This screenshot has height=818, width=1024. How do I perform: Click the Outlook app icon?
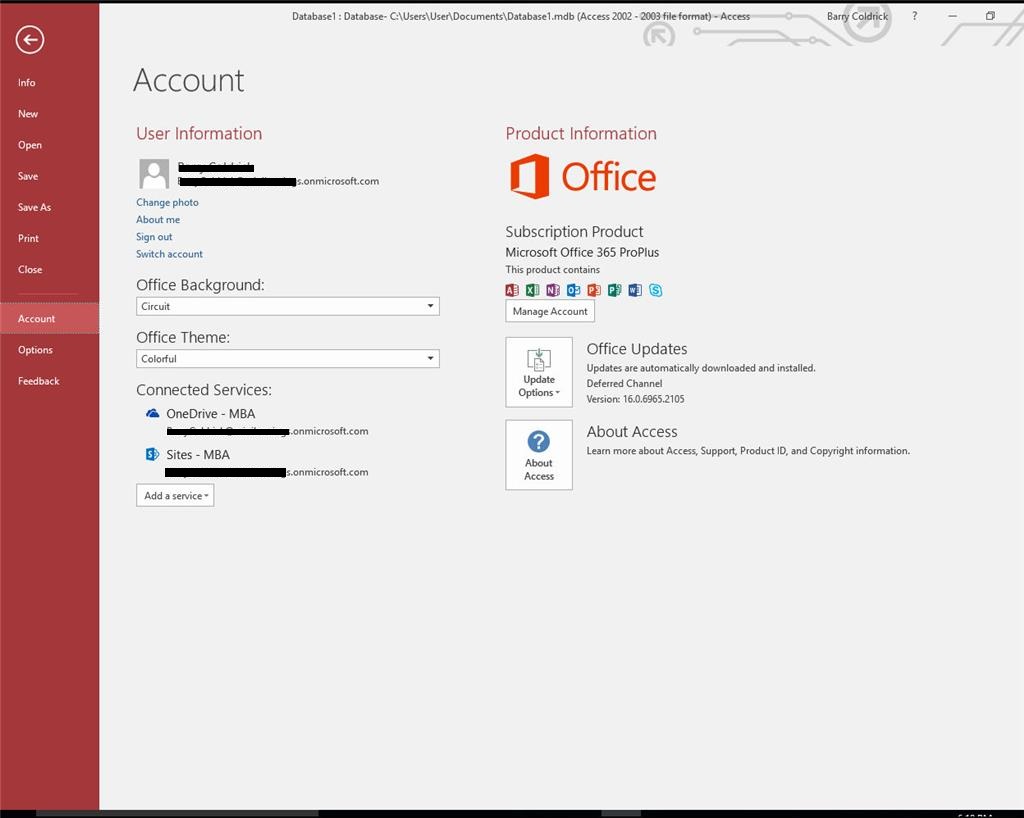click(x=573, y=291)
